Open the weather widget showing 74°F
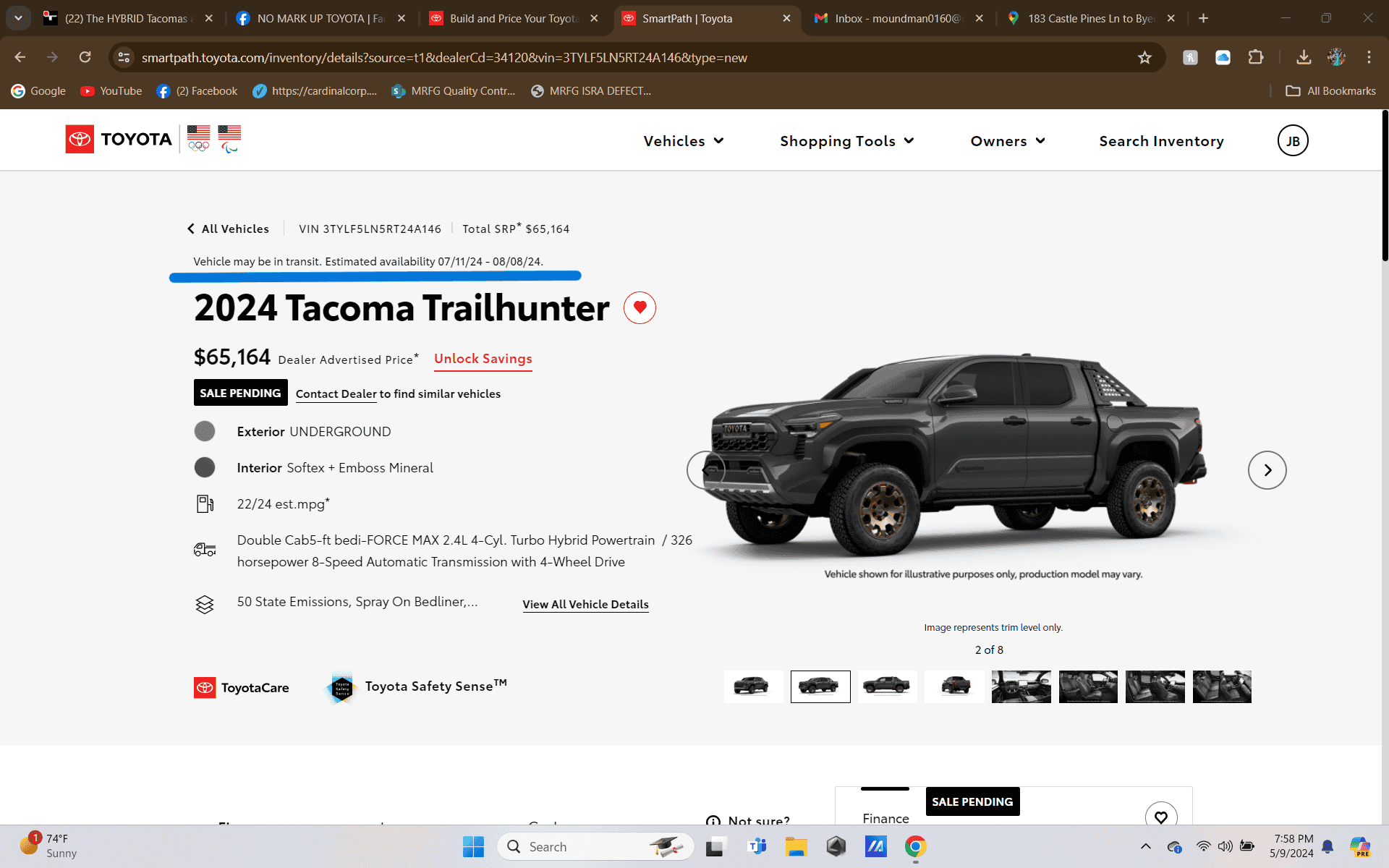This screenshot has width=1389, height=868. [48, 846]
